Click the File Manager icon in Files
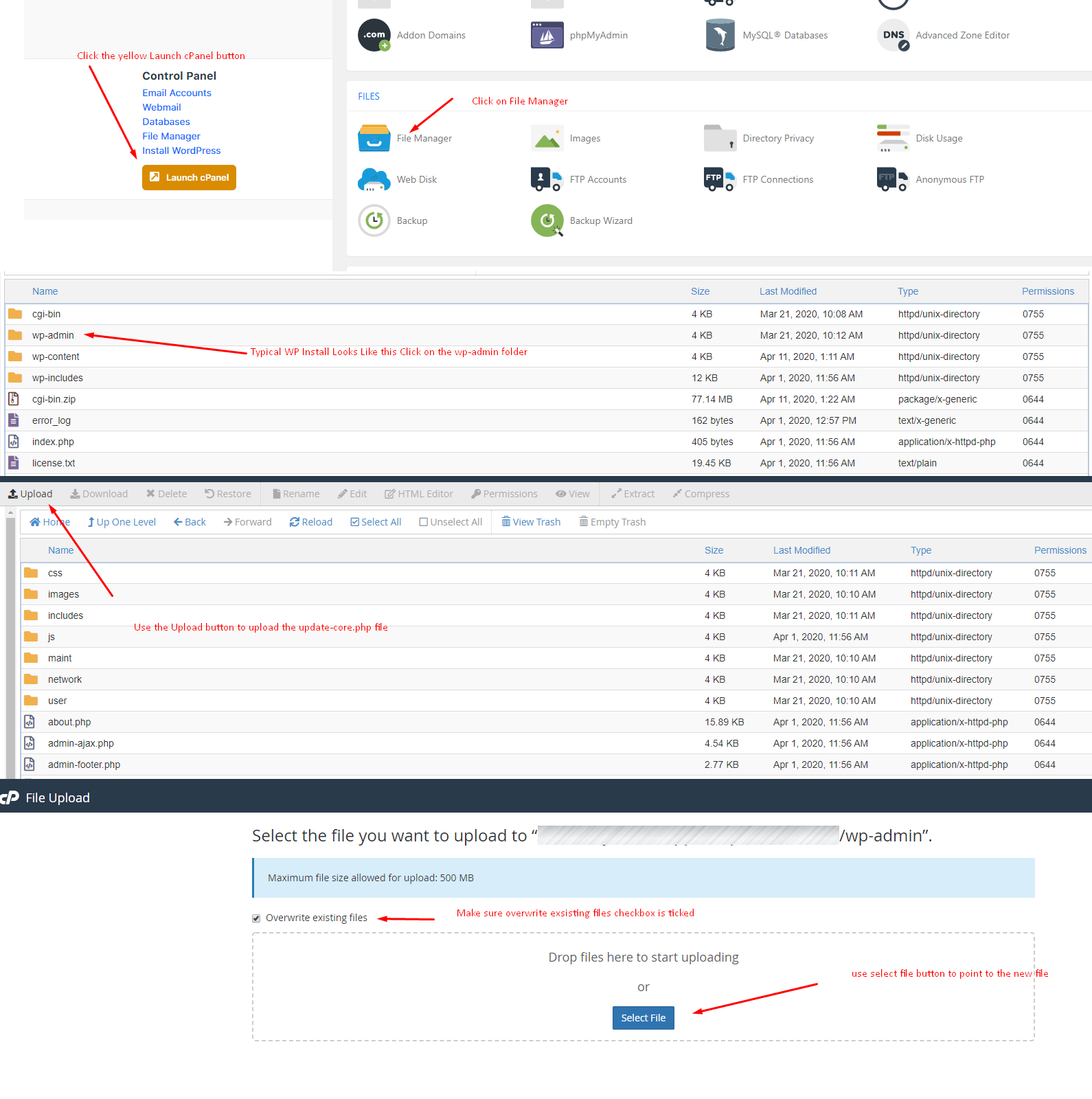The height and width of the screenshot is (1099, 1092). point(374,138)
